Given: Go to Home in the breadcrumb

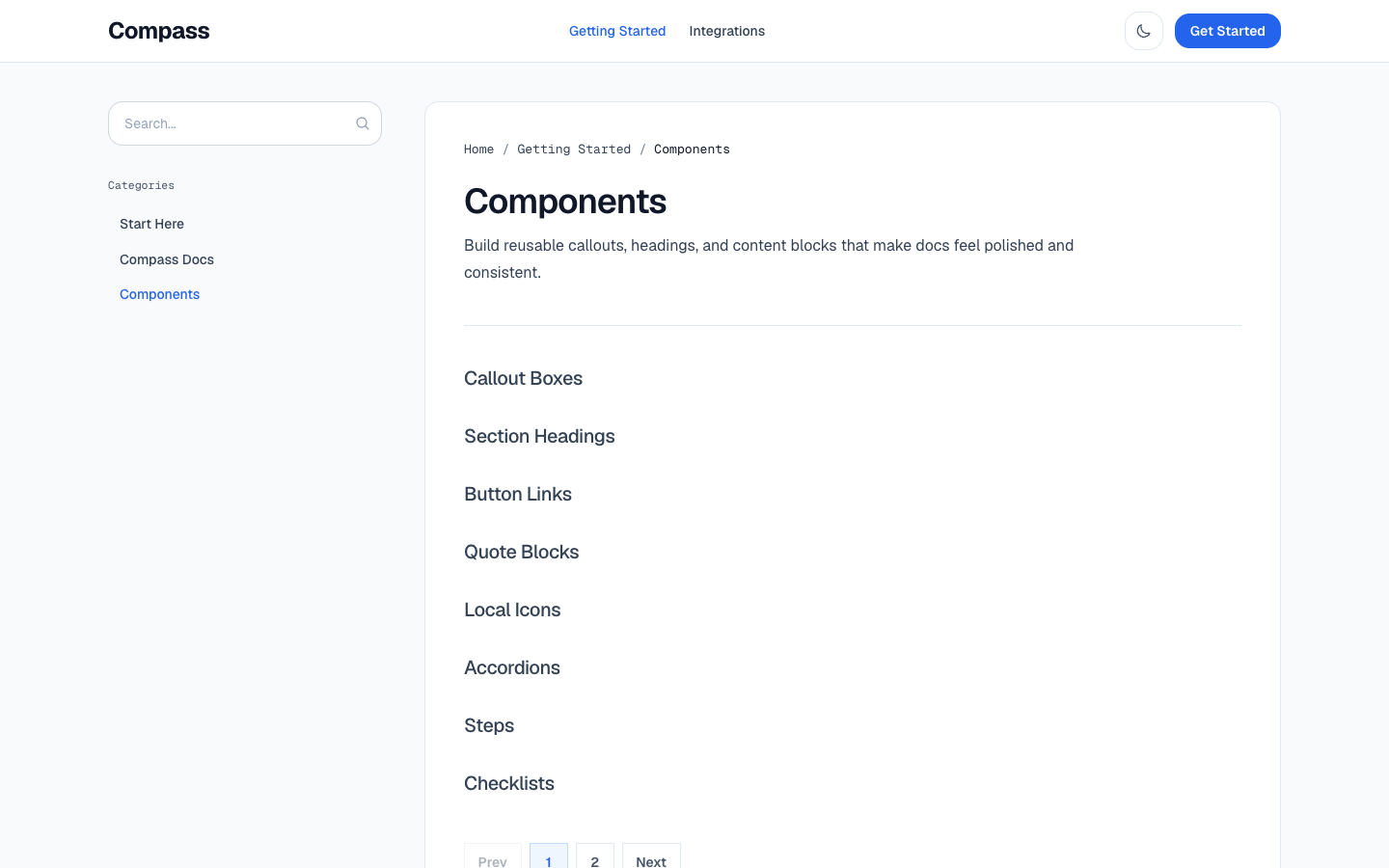Looking at the screenshot, I should 478,149.
